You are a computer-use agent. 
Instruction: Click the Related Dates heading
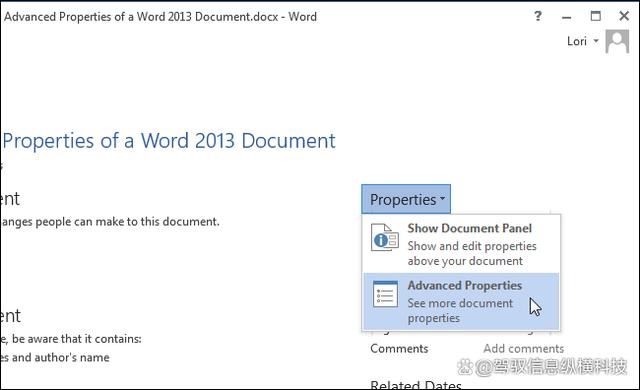pyautogui.click(x=416, y=385)
